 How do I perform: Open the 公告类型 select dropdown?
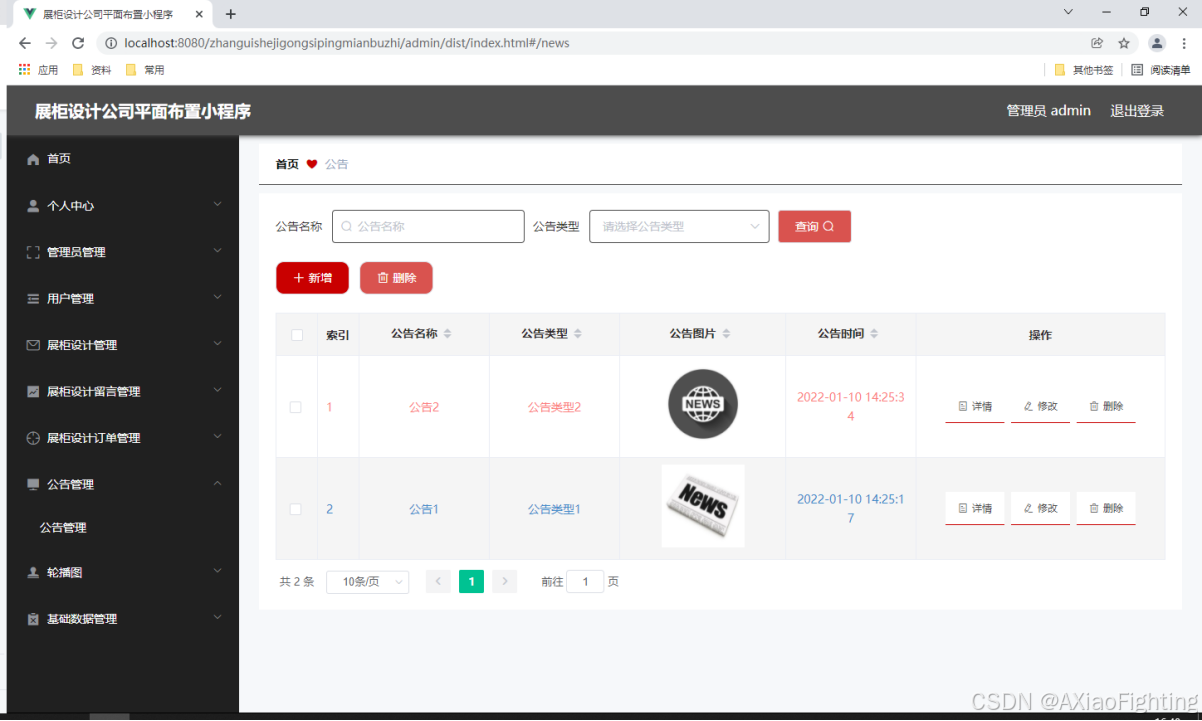[x=679, y=227]
